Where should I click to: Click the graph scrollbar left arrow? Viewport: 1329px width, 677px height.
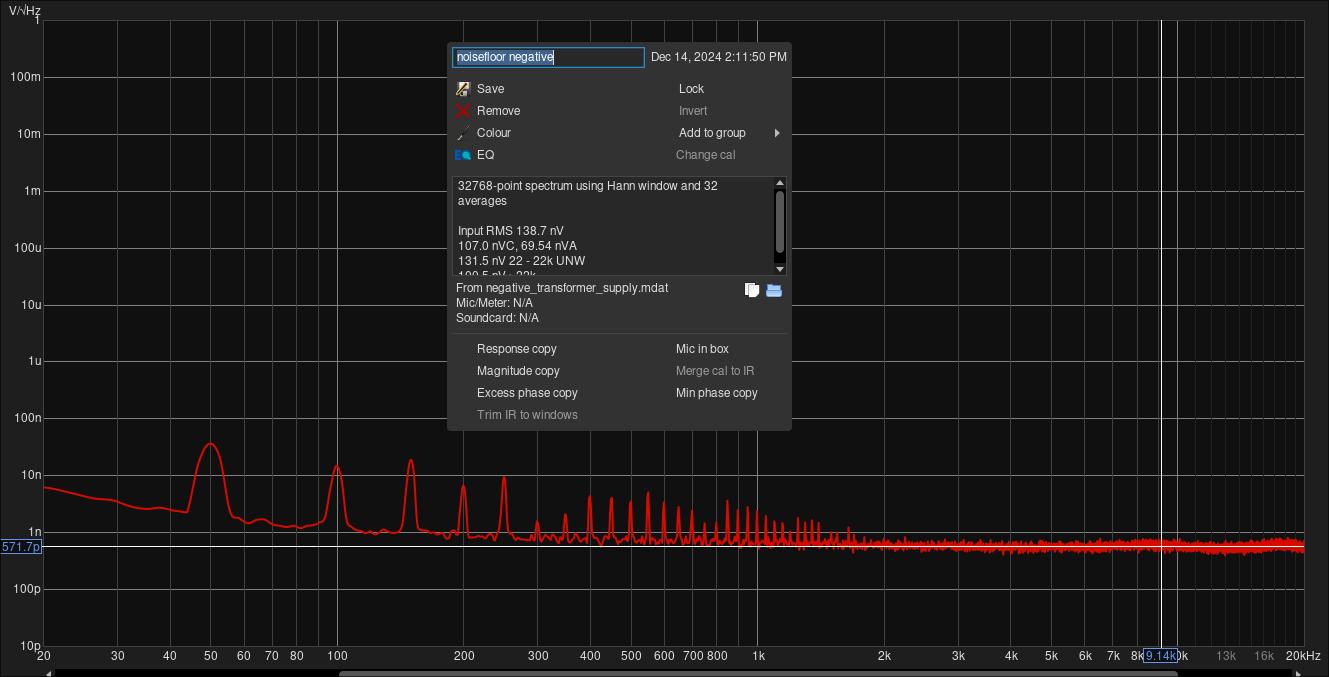coord(48,673)
